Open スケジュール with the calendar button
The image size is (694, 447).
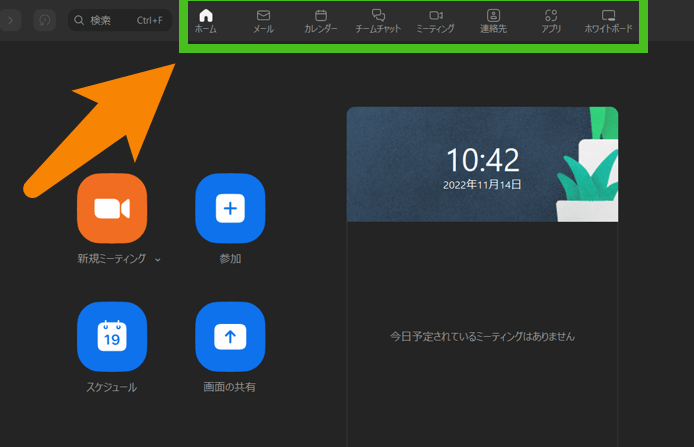112,337
